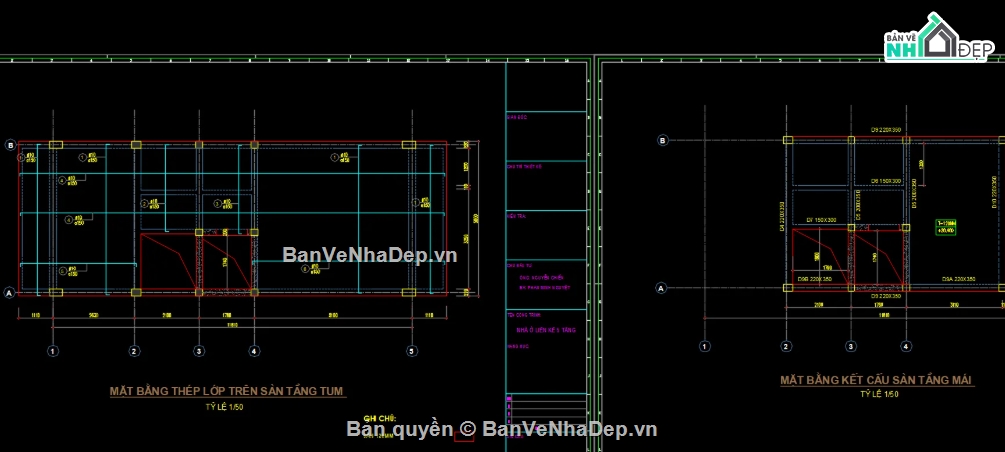Image resolution: width=1005 pixels, height=452 pixels.
Task: Click axis bubble 5 of the left plan
Action: (x=412, y=351)
